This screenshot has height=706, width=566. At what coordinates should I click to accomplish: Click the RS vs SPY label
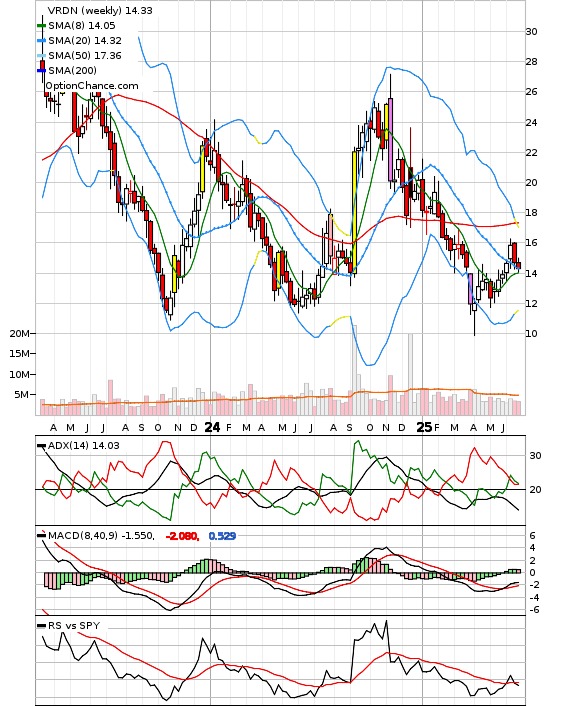(x=74, y=625)
